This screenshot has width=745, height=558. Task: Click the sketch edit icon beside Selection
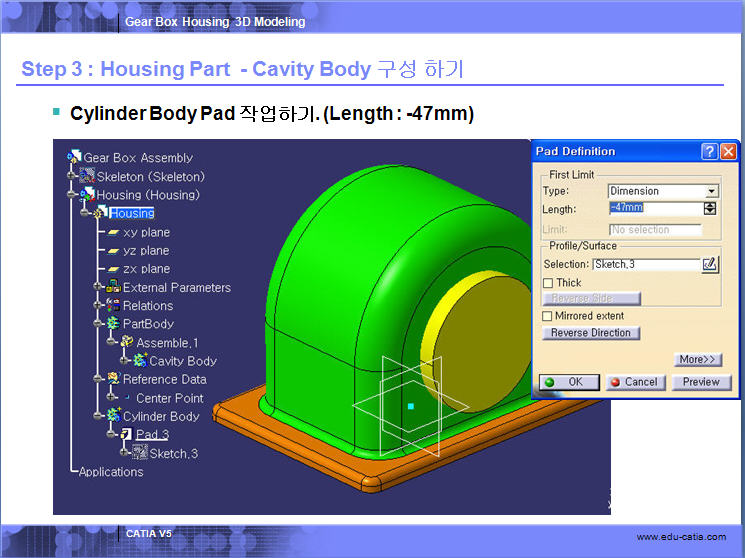[x=710, y=264]
